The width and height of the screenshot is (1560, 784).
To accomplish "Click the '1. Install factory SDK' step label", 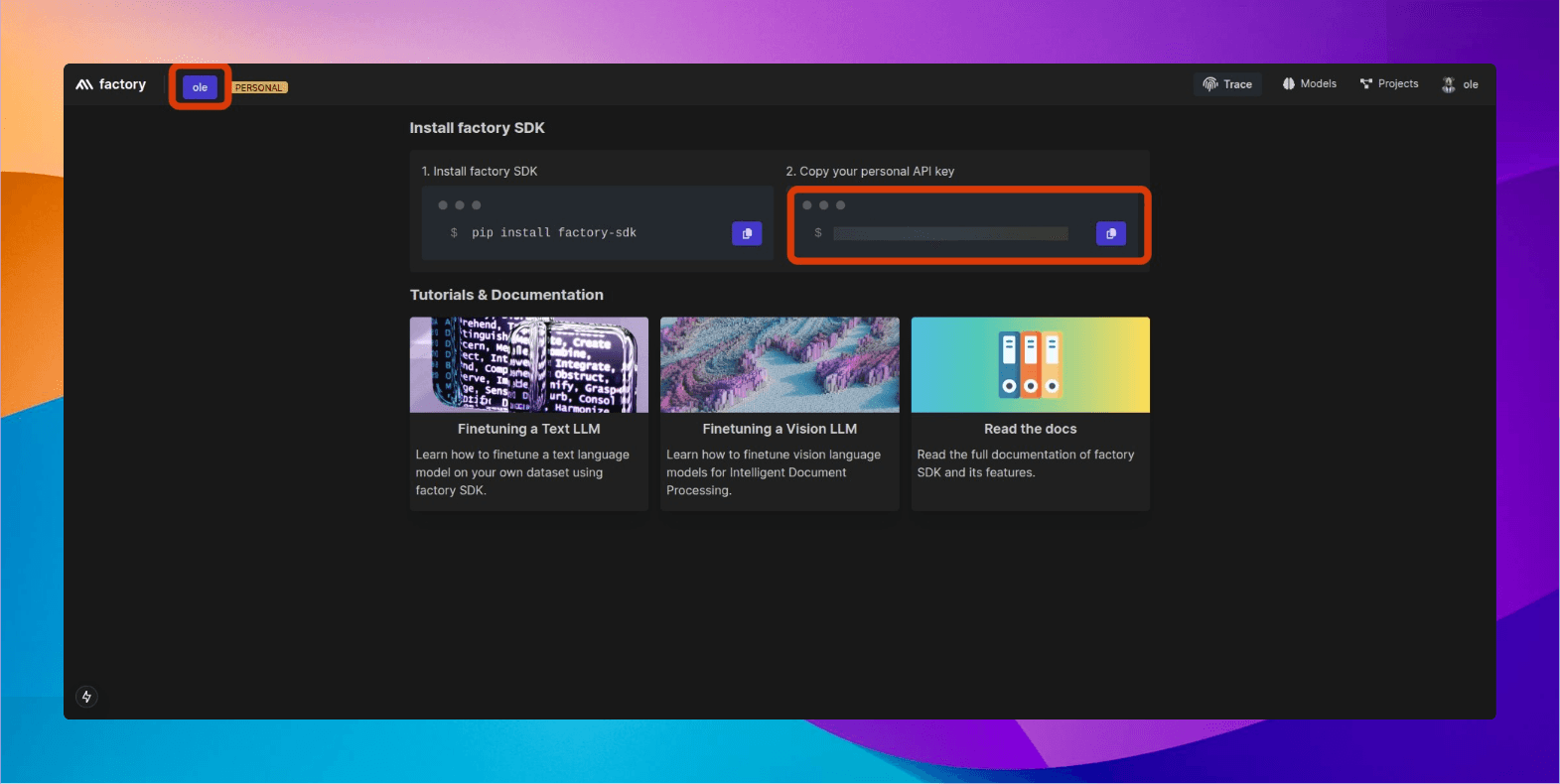I will pos(480,171).
